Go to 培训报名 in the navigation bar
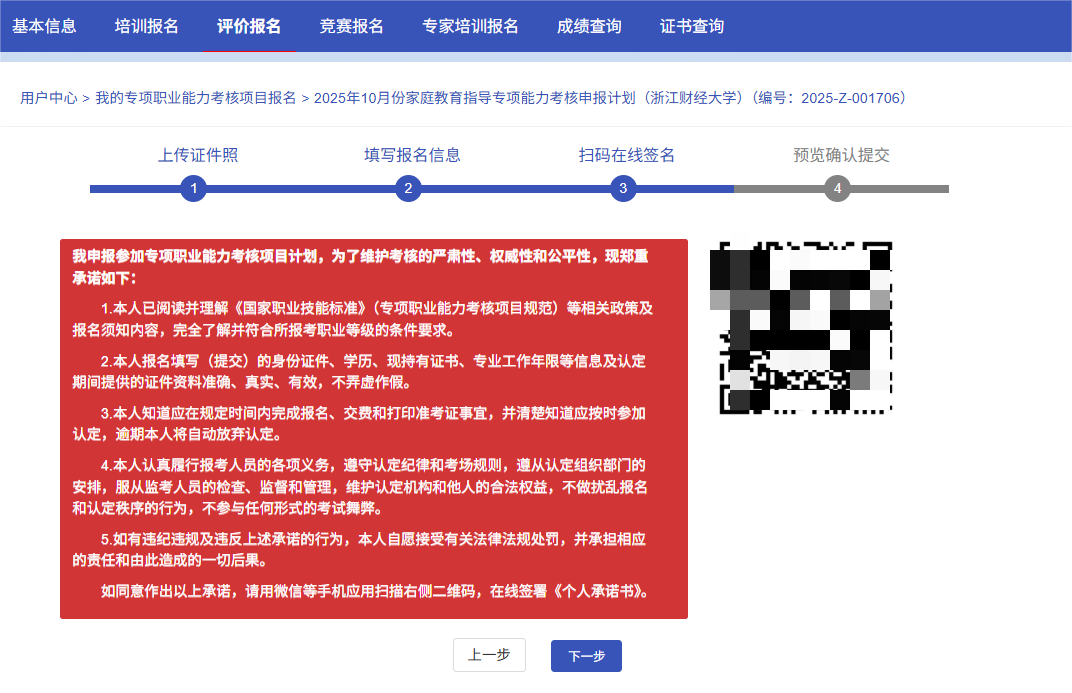1072x693 pixels. click(147, 26)
